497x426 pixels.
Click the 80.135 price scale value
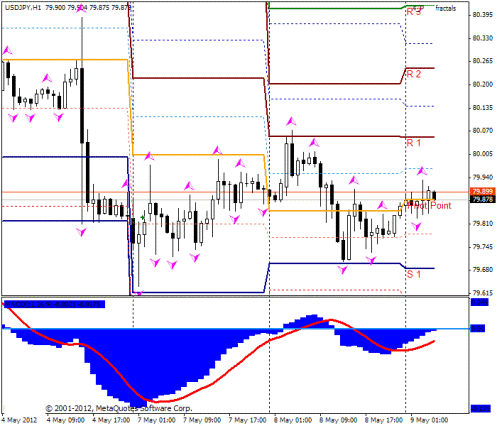click(x=483, y=108)
